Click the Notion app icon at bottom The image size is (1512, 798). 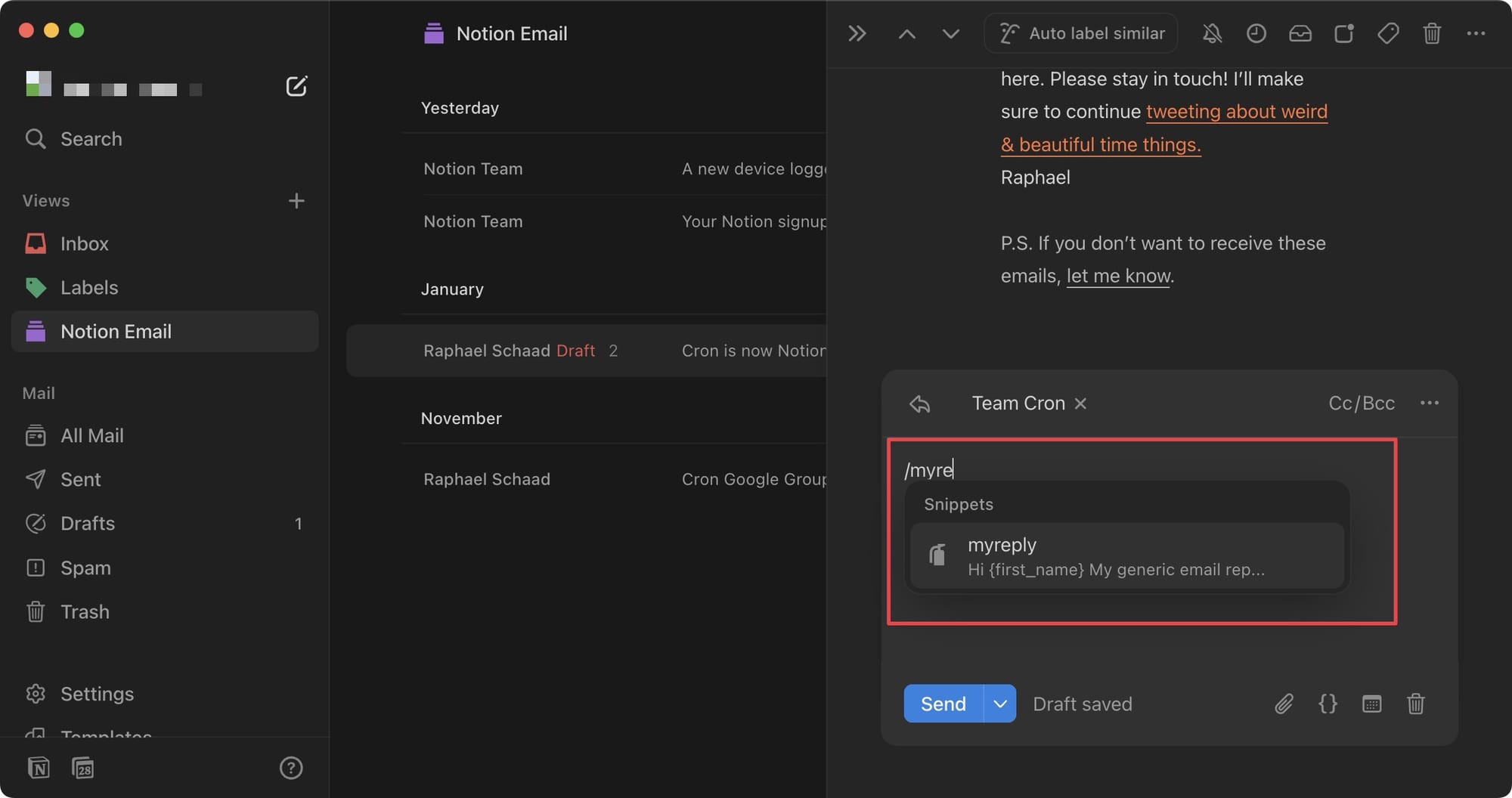point(39,768)
